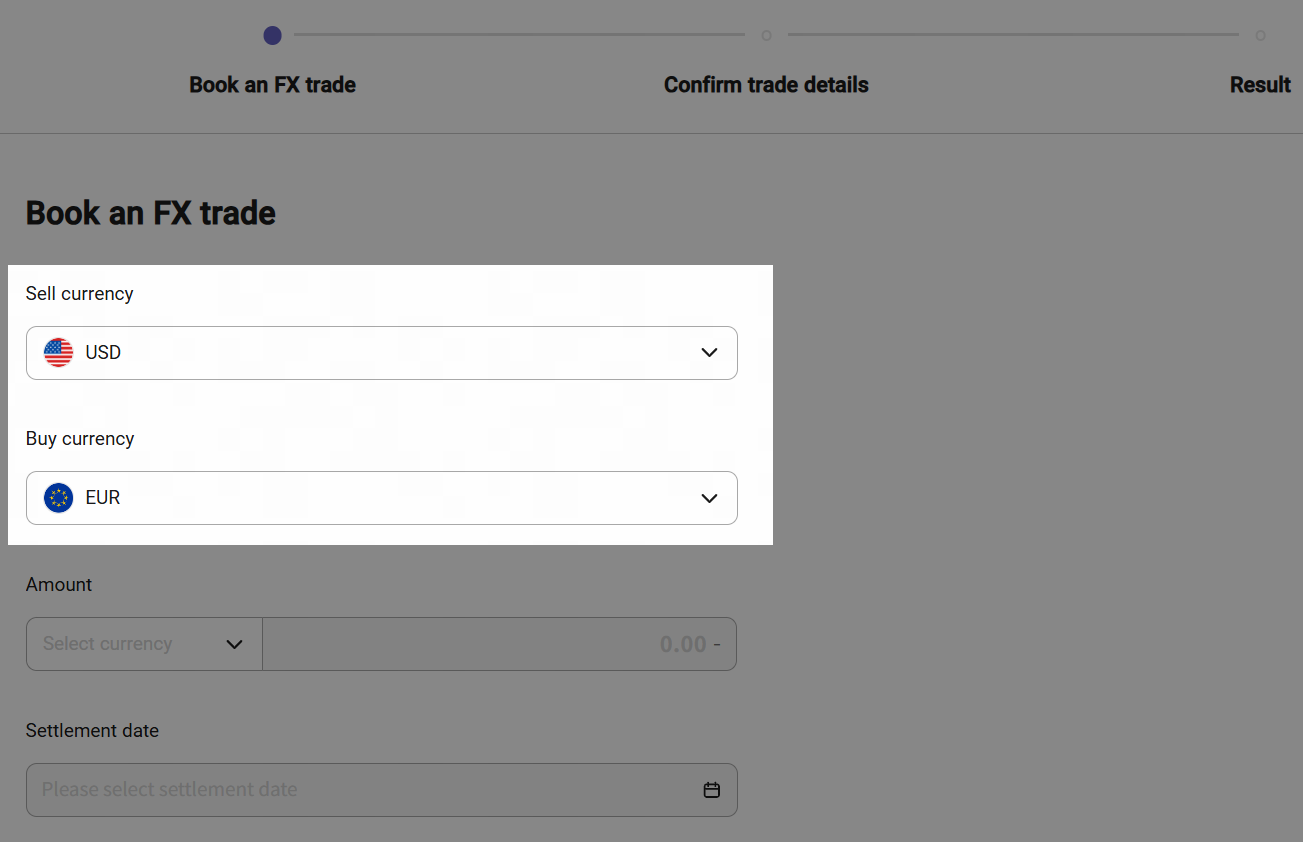
Task: Focus the amount input showing 0.00
Action: (x=499, y=644)
